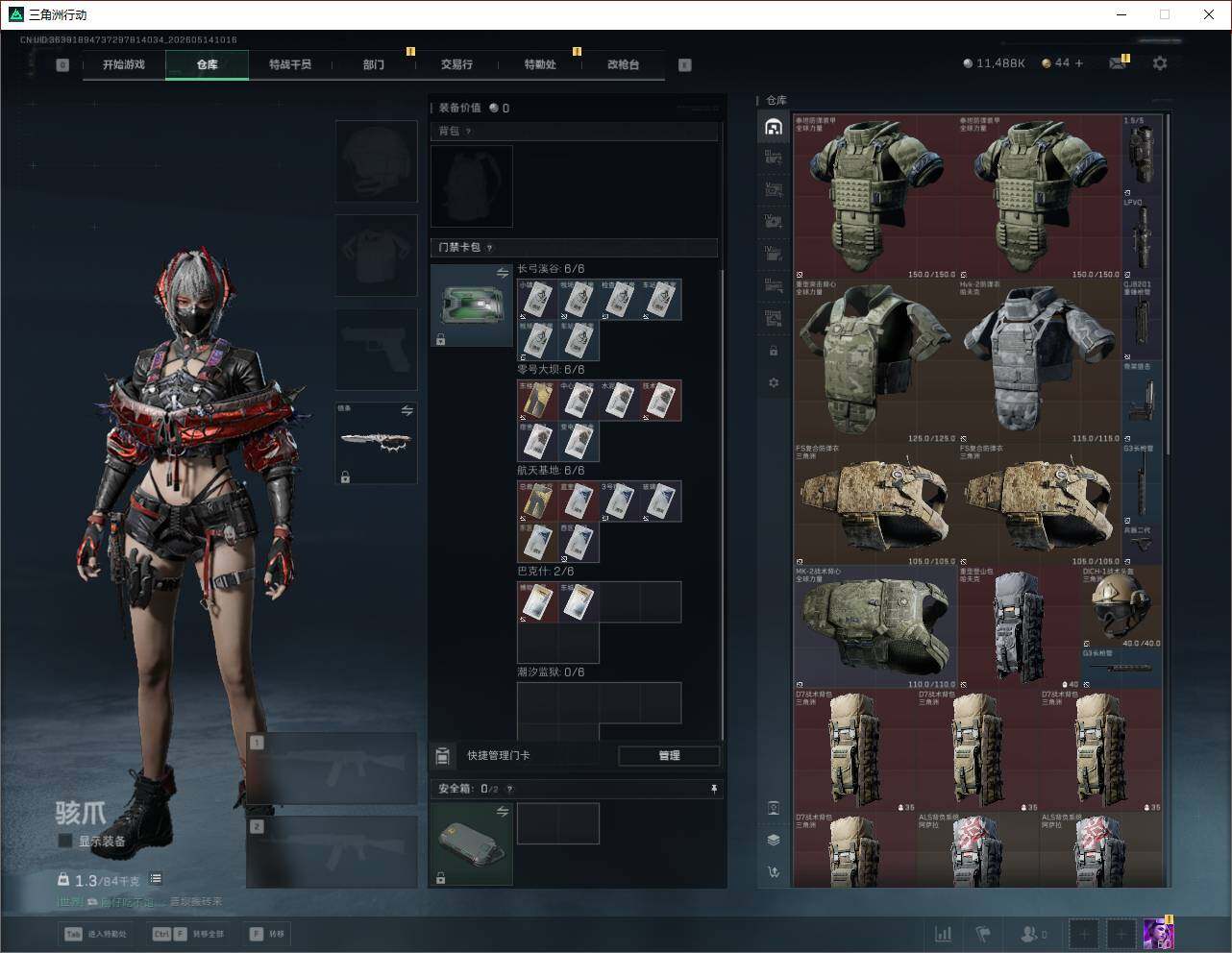Click the 零号大坝: 6/6 label
The image size is (1232, 953).
(x=551, y=370)
